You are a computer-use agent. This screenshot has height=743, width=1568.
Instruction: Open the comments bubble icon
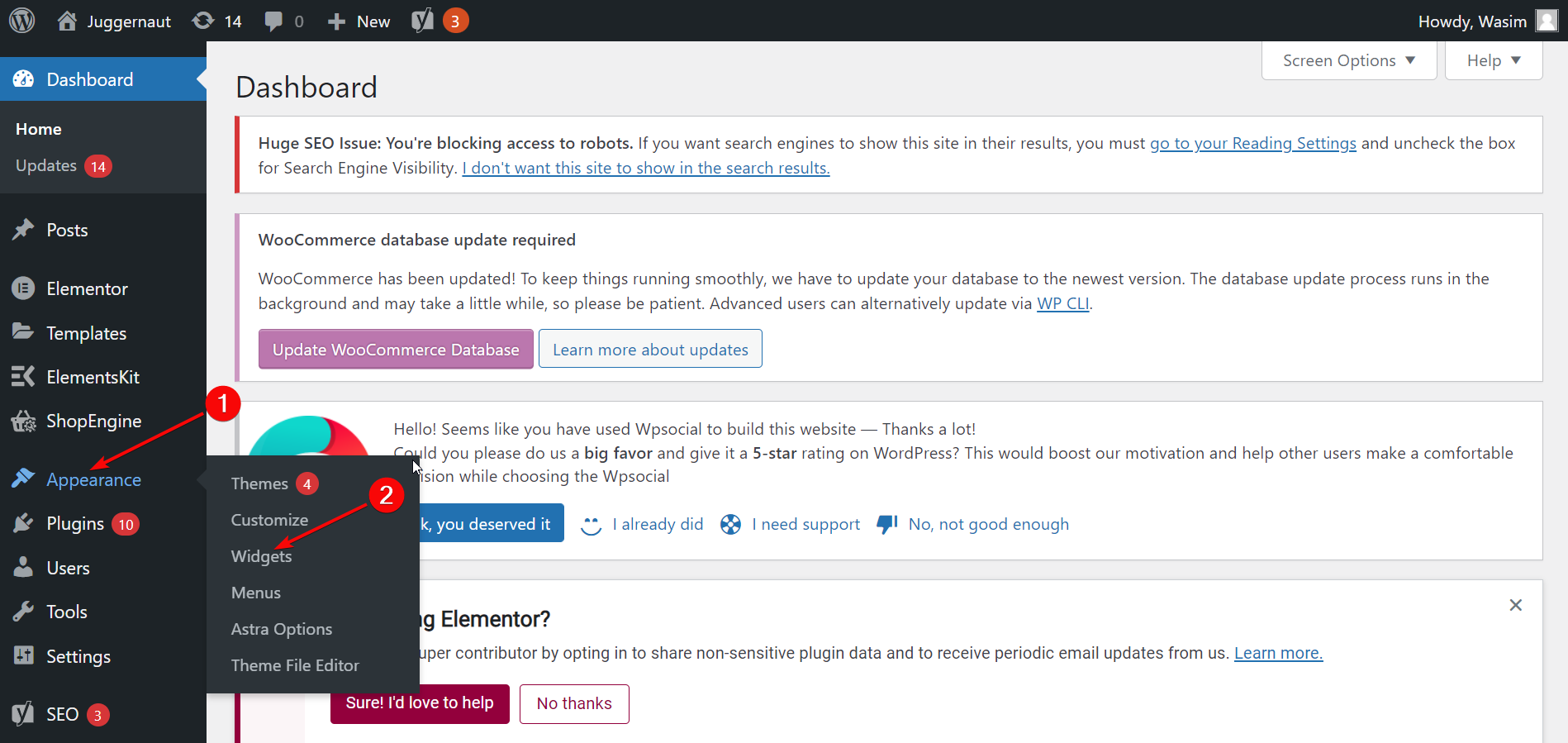273,21
